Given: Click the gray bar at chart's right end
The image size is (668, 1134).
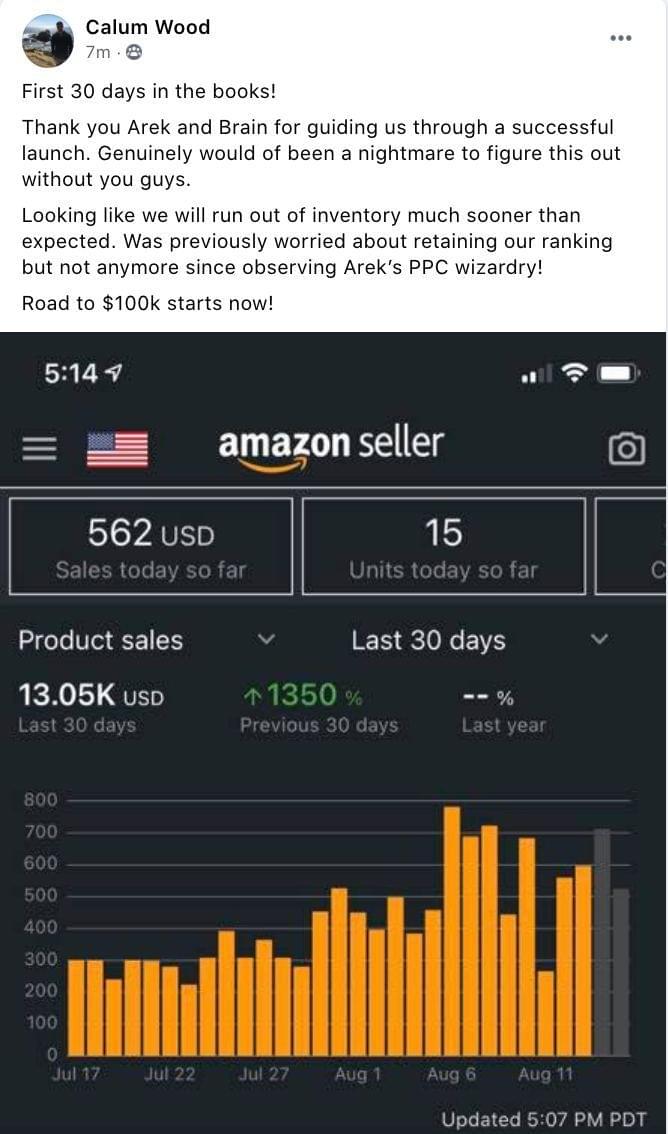Looking at the screenshot, I should 620,970.
